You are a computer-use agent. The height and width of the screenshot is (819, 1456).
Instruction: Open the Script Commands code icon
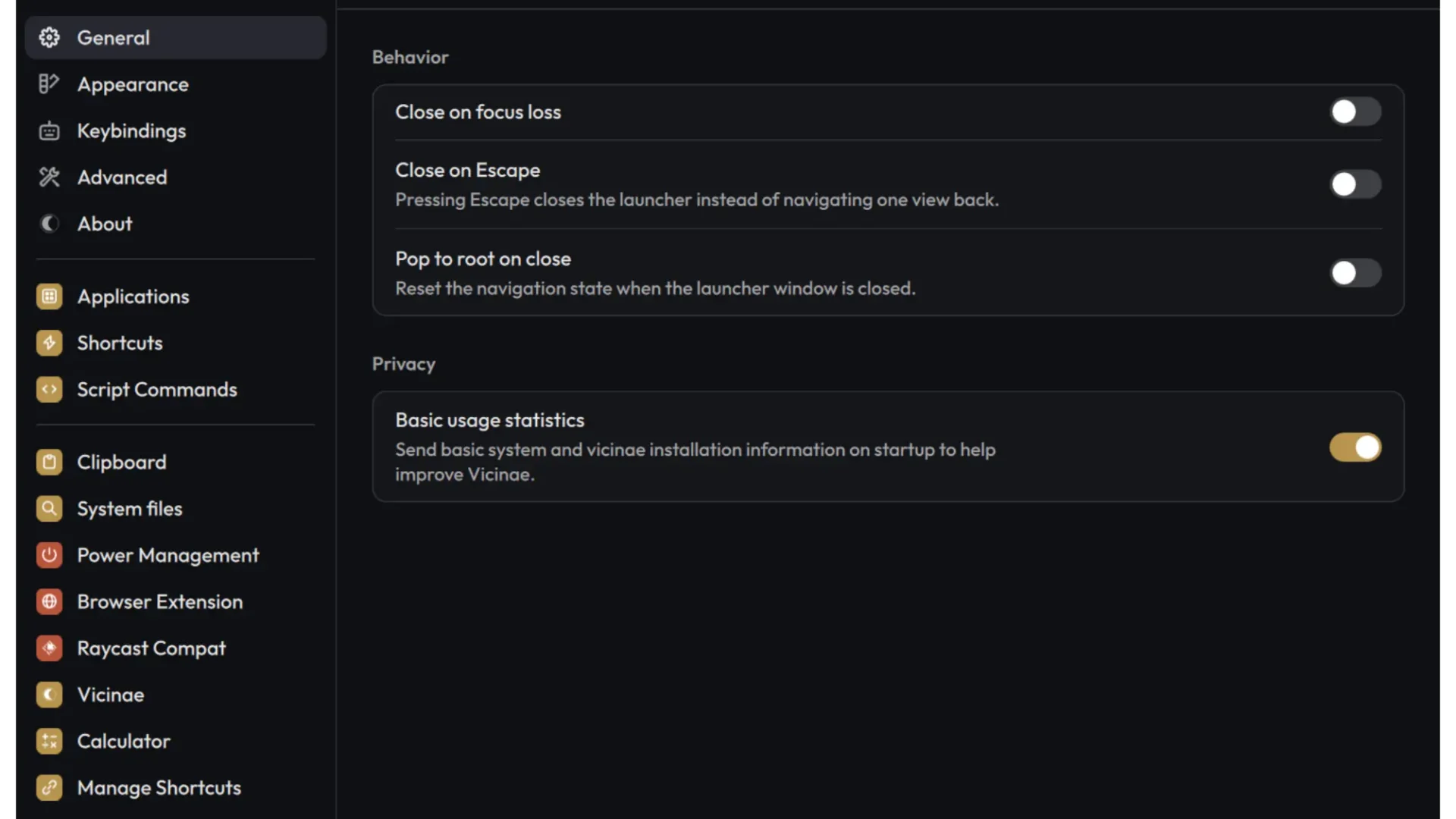click(49, 389)
